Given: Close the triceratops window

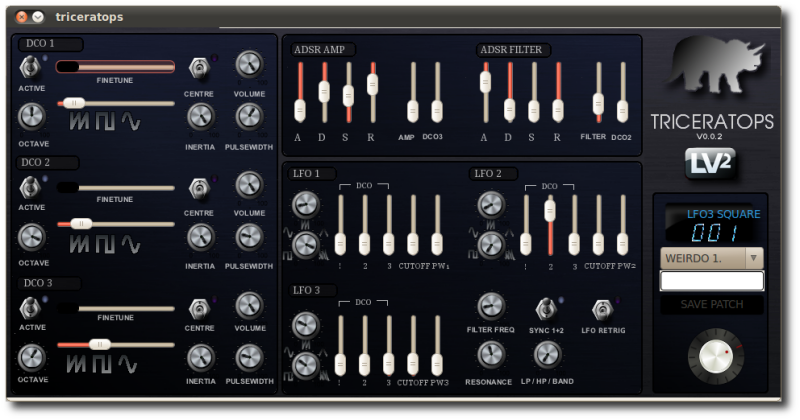Looking at the screenshot, I should pos(21,17).
